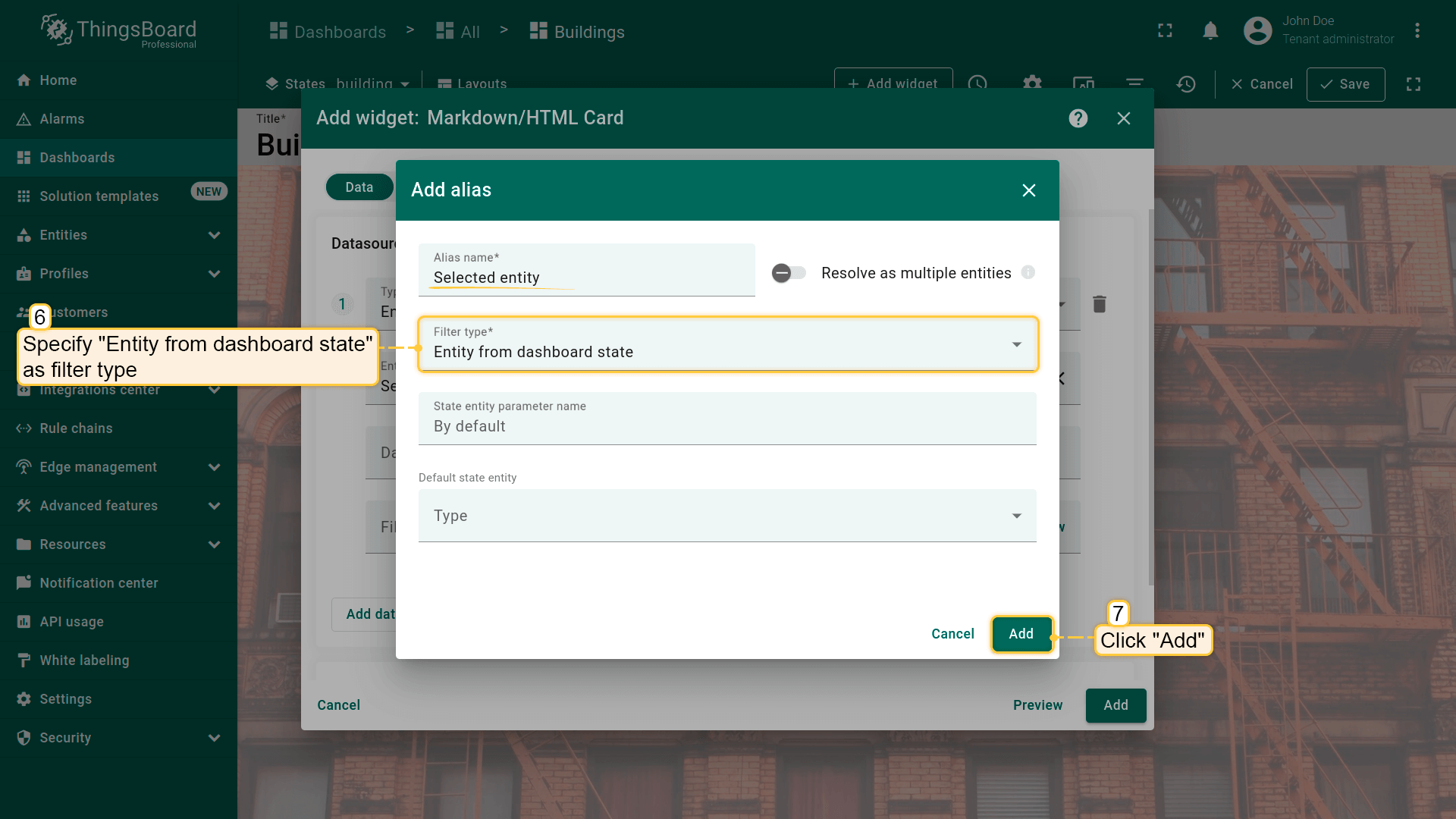The height and width of the screenshot is (819, 1456).
Task: Click Add button in Add alias dialog
Action: [1021, 634]
